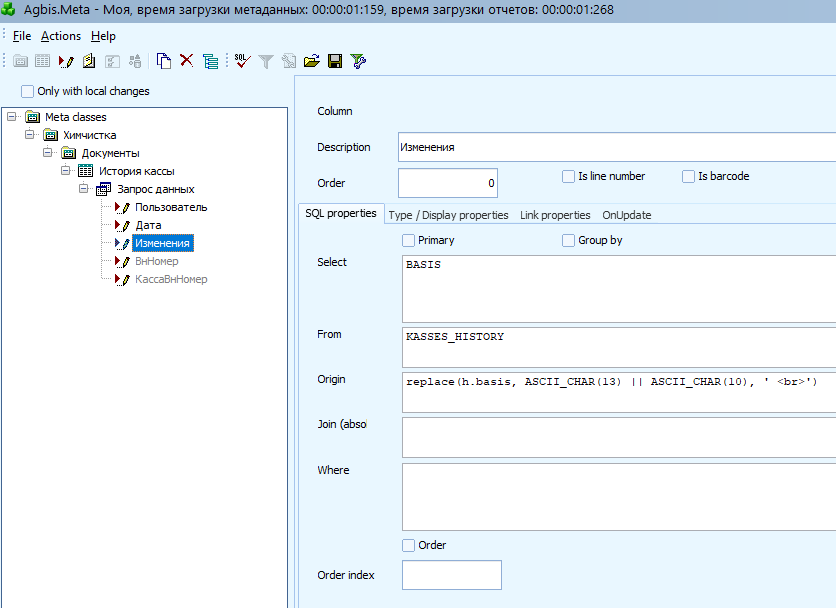The height and width of the screenshot is (608, 836).
Task: Collapse the Meta classes tree node
Action: [x=12, y=116]
